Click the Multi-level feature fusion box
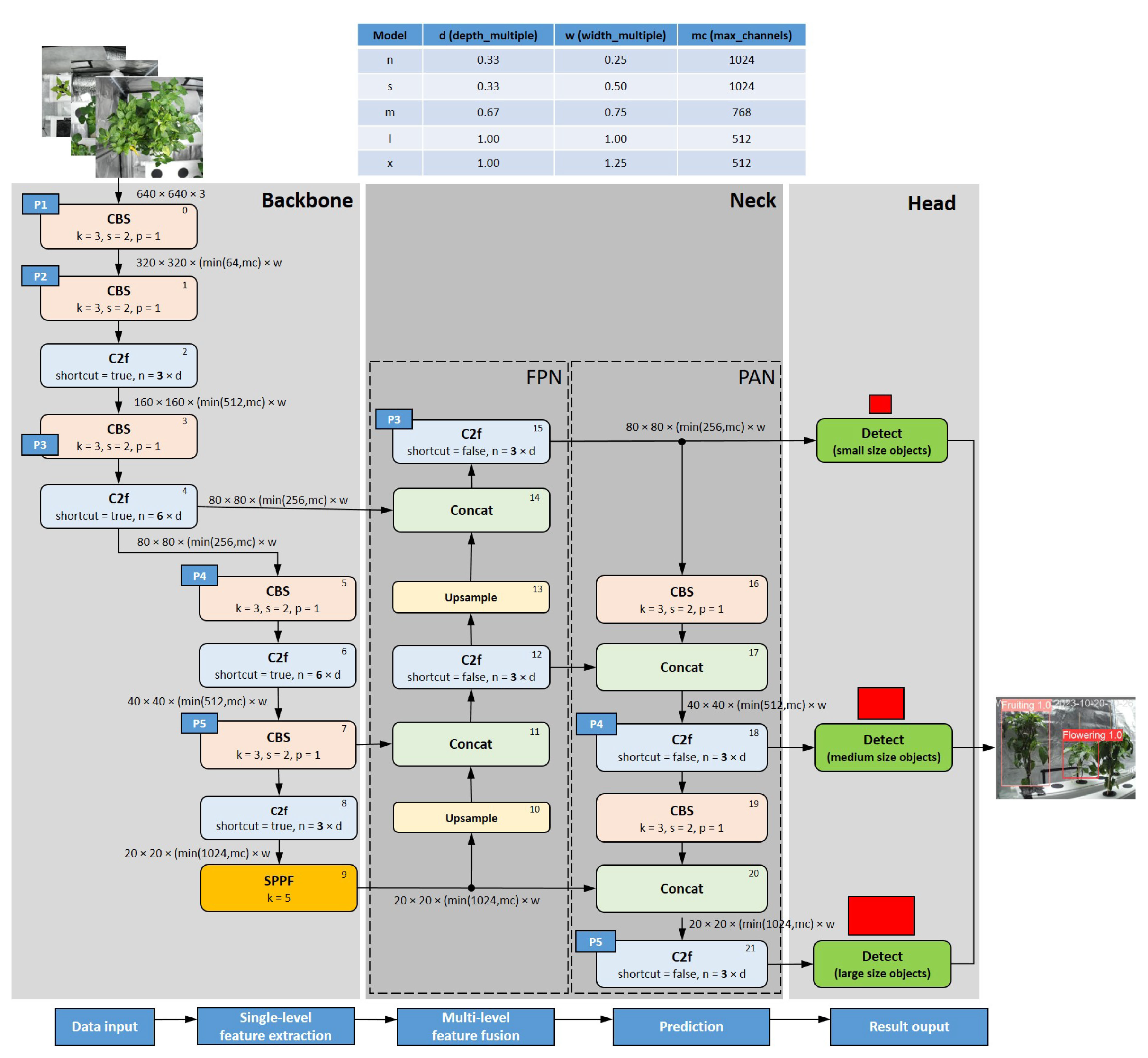 click(475, 1027)
